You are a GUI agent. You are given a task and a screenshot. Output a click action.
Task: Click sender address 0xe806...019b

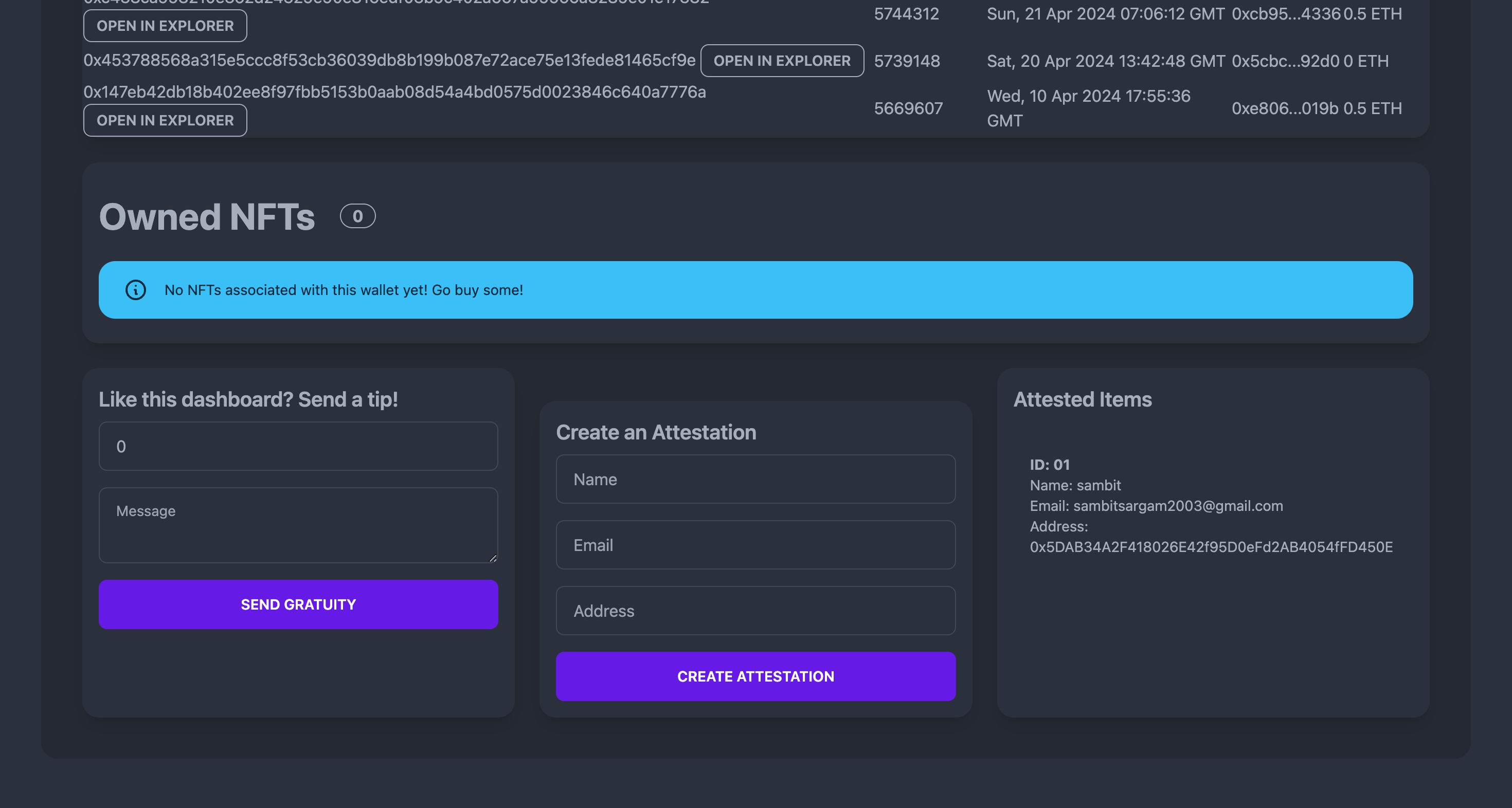[x=1285, y=108]
